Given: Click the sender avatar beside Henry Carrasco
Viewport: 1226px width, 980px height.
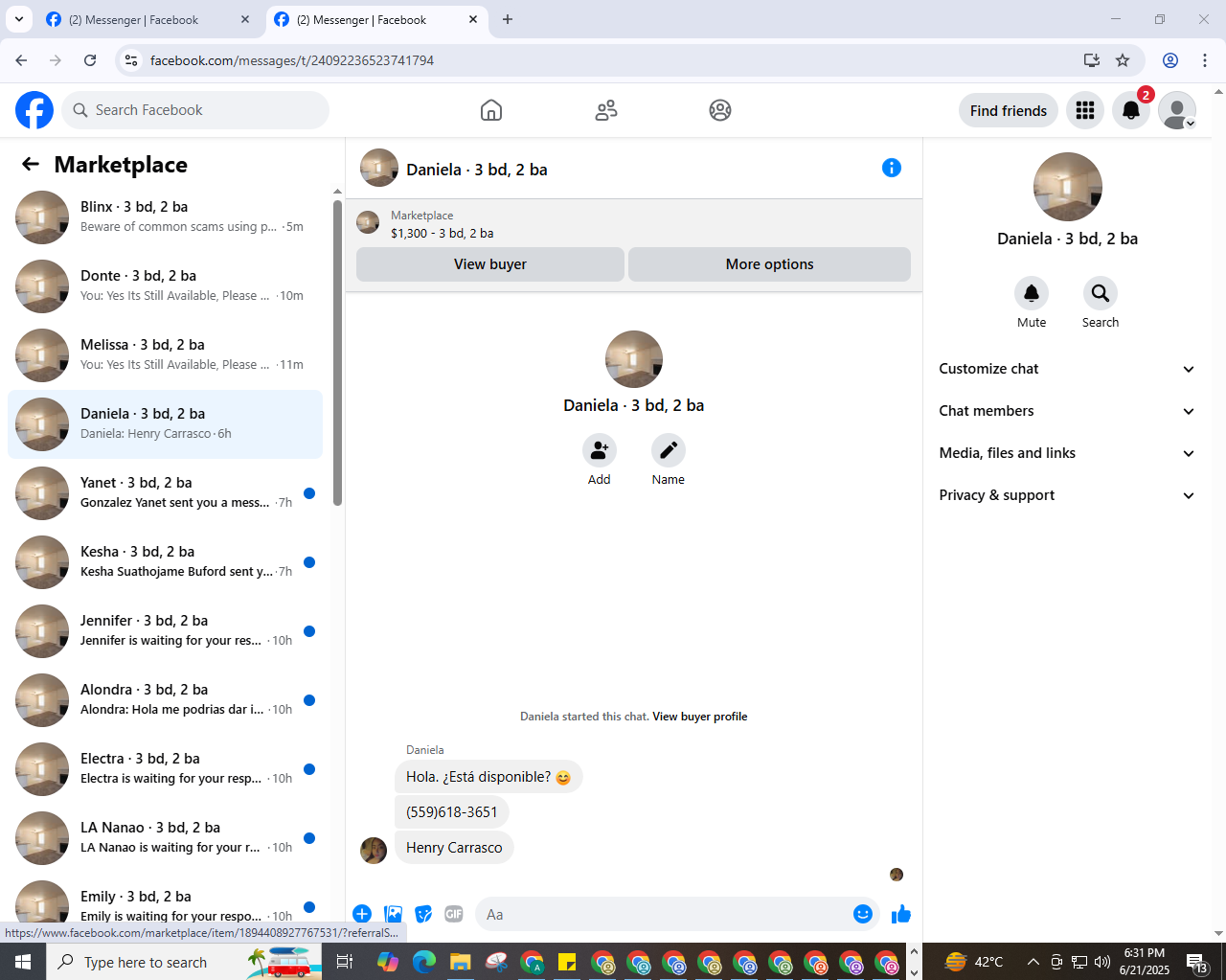Looking at the screenshot, I should 374,850.
